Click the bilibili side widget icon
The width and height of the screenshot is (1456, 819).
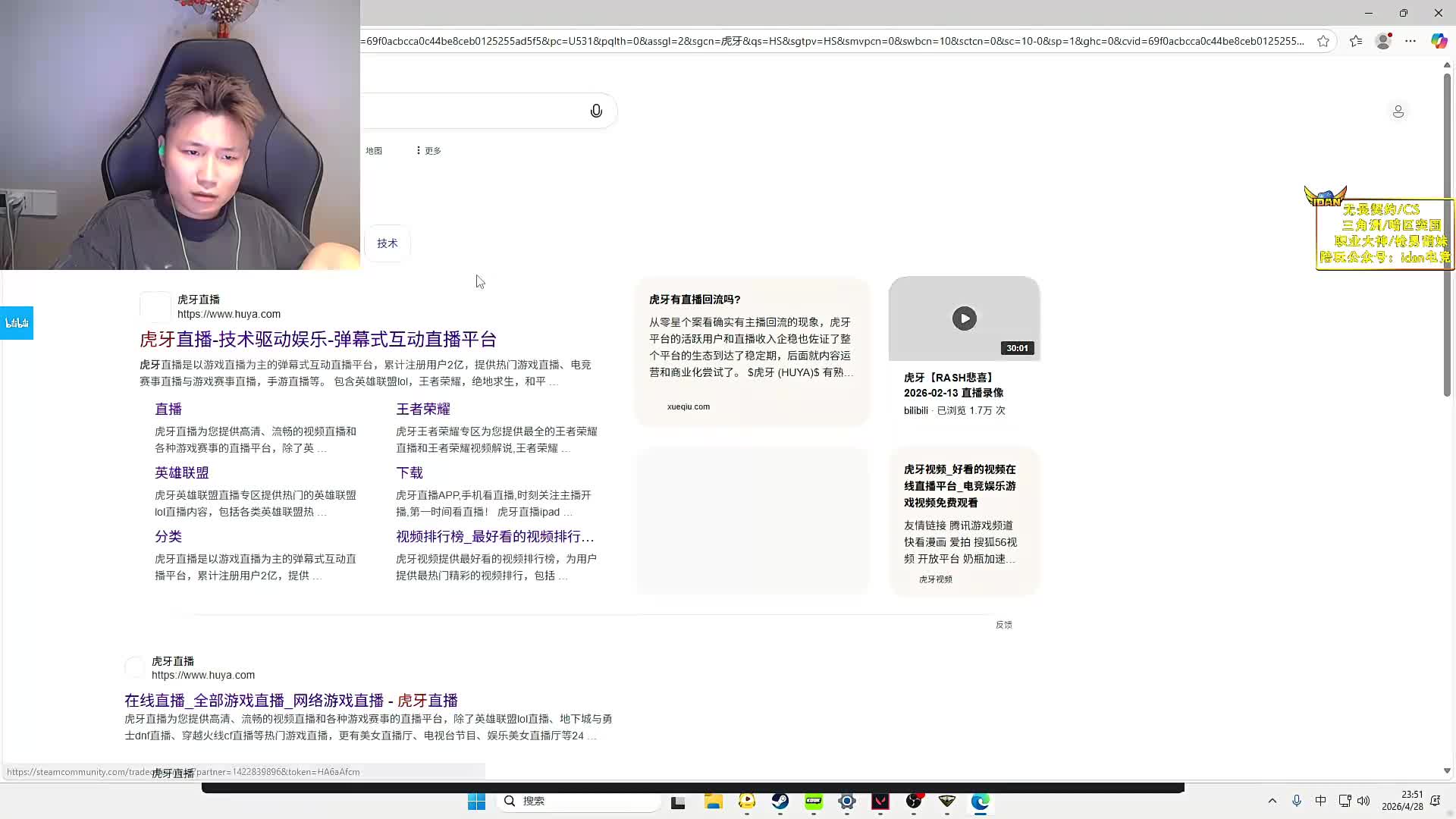coord(17,323)
